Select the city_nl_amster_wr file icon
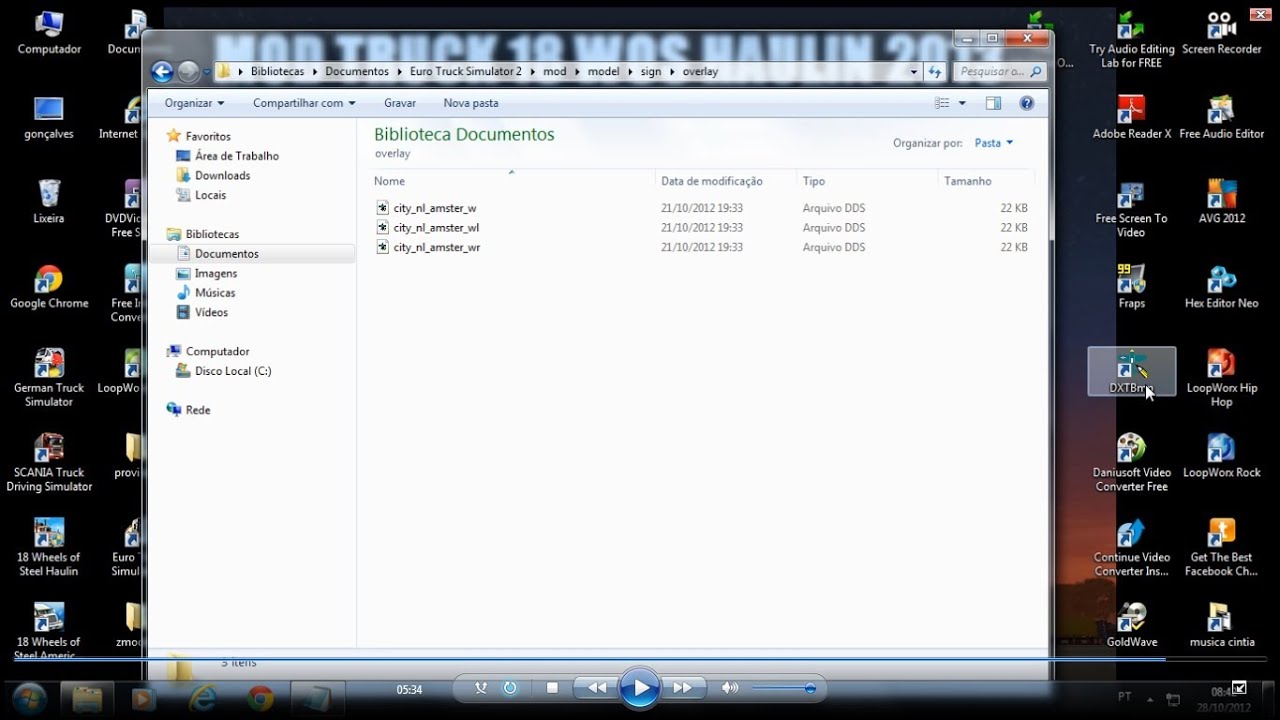The height and width of the screenshot is (720, 1280). click(382, 247)
